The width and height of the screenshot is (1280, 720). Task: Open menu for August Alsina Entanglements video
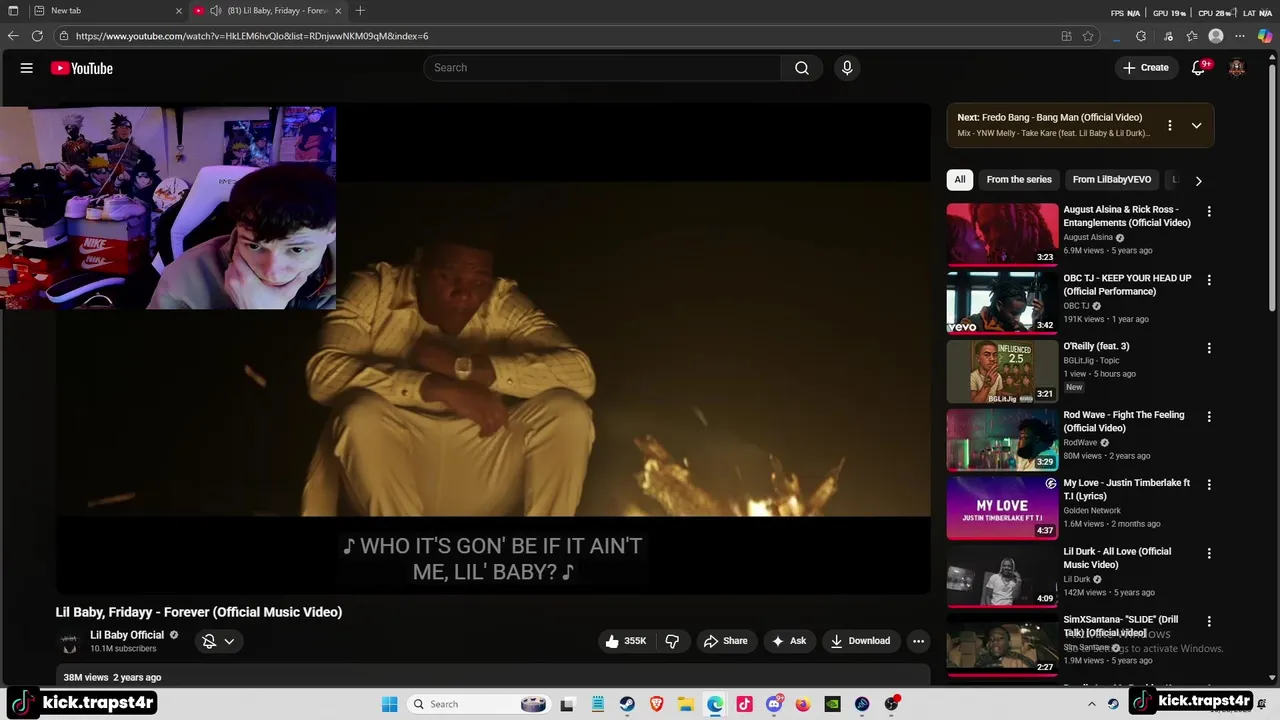pyautogui.click(x=1209, y=212)
